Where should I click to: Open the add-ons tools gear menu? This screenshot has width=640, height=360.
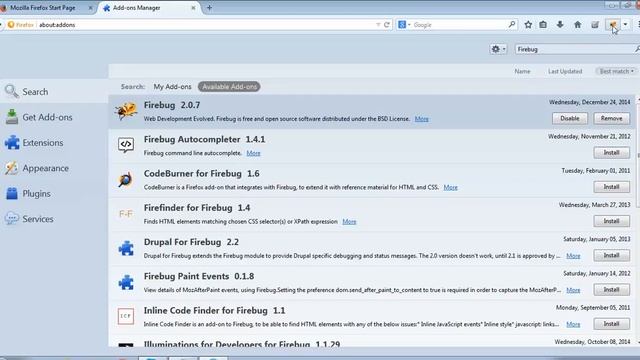pos(498,49)
